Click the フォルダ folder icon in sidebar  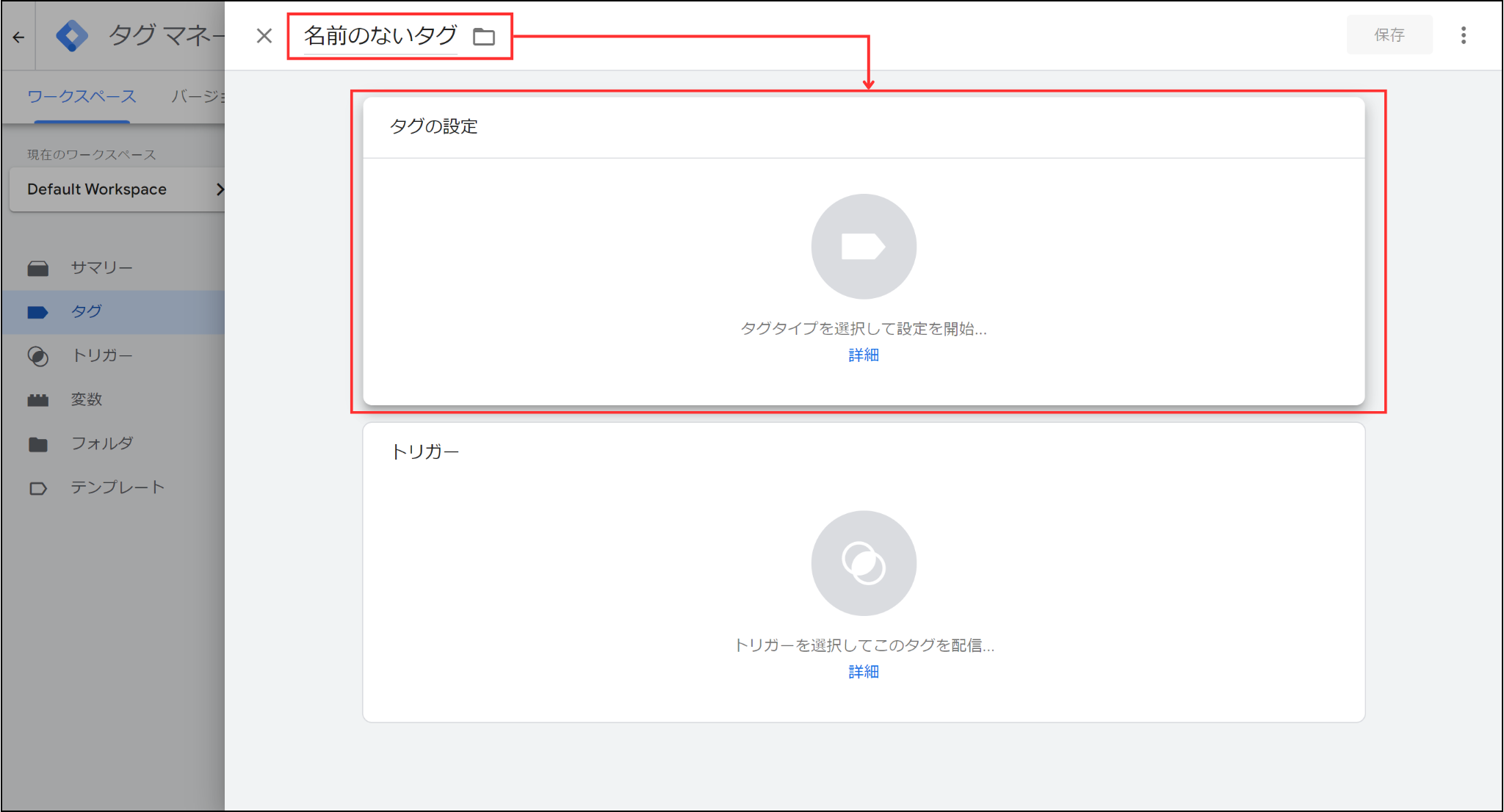coord(38,445)
